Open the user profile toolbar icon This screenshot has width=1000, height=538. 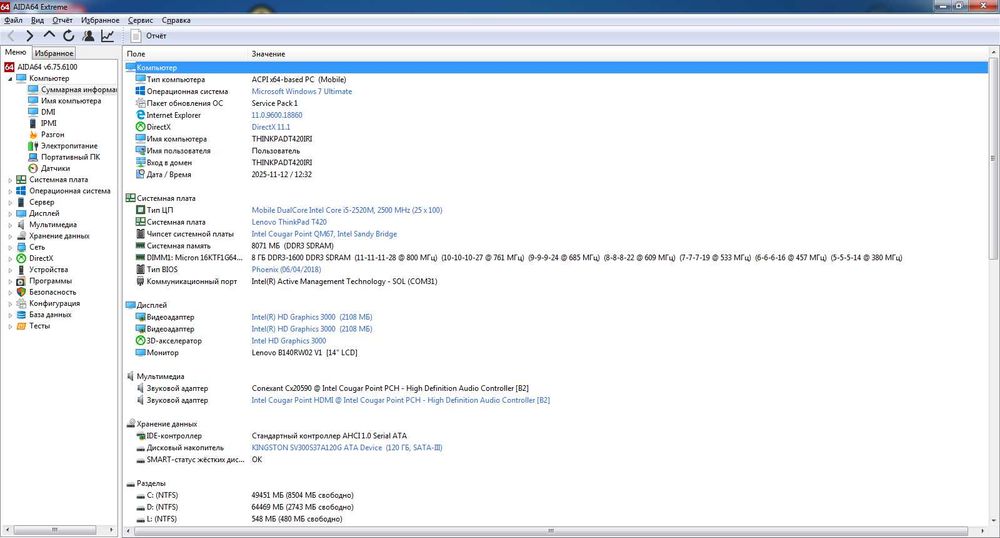pos(88,36)
